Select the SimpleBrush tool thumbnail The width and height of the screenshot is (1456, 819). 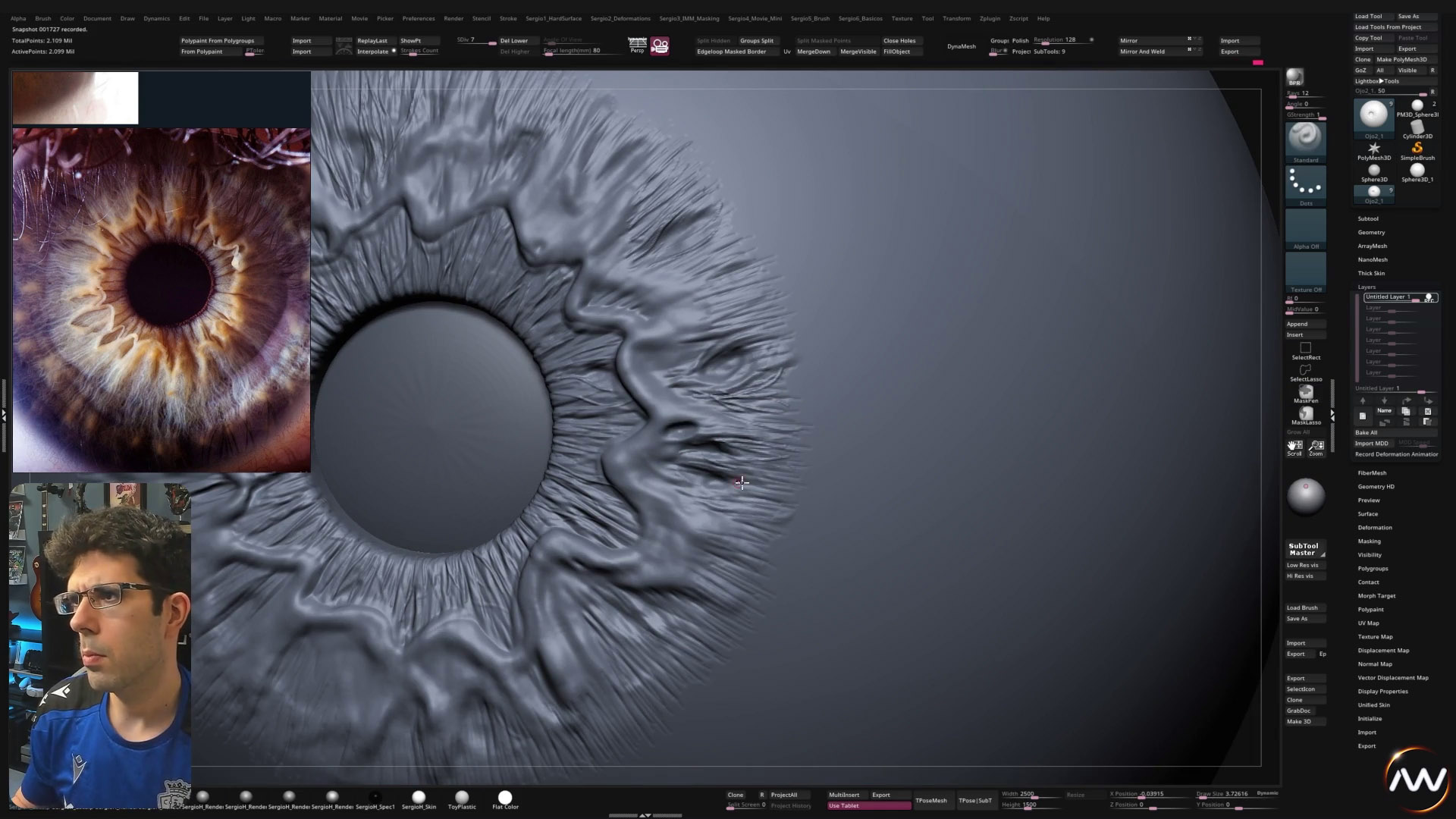[x=1417, y=149]
